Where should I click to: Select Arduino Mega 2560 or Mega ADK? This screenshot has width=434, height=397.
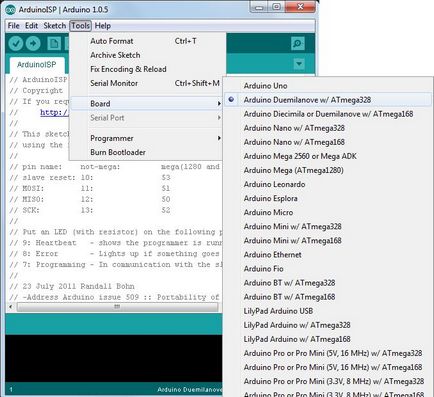pos(328,156)
